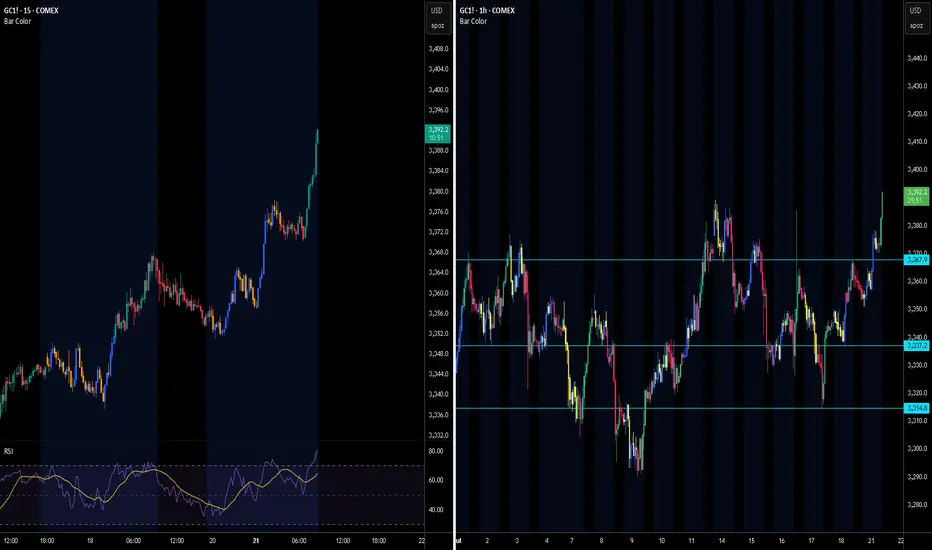Click current price label 3,392.2 with 10:51 countdown
Image resolution: width=932 pixels, height=550 pixels.
pos(438,134)
